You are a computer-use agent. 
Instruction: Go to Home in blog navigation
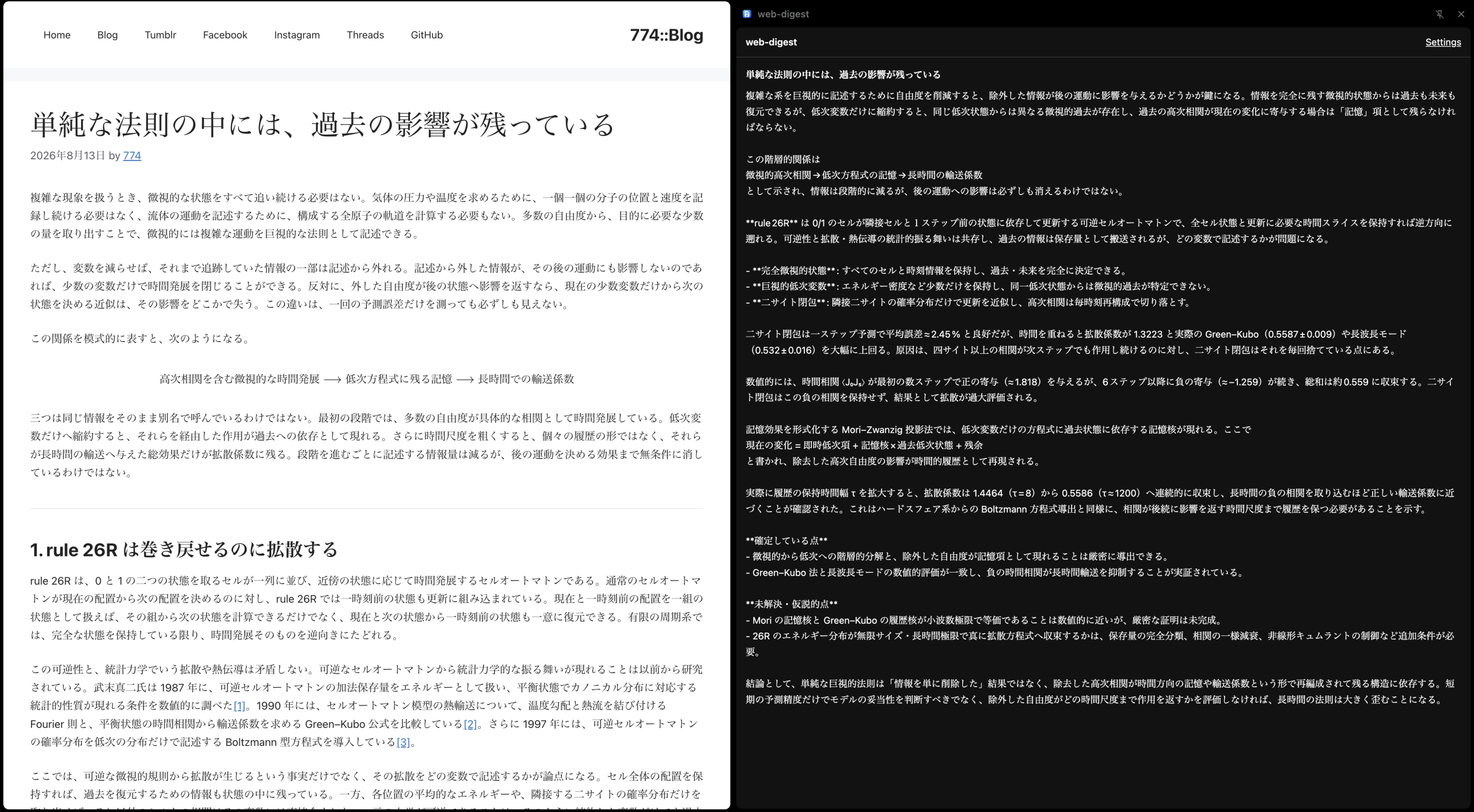[57, 35]
